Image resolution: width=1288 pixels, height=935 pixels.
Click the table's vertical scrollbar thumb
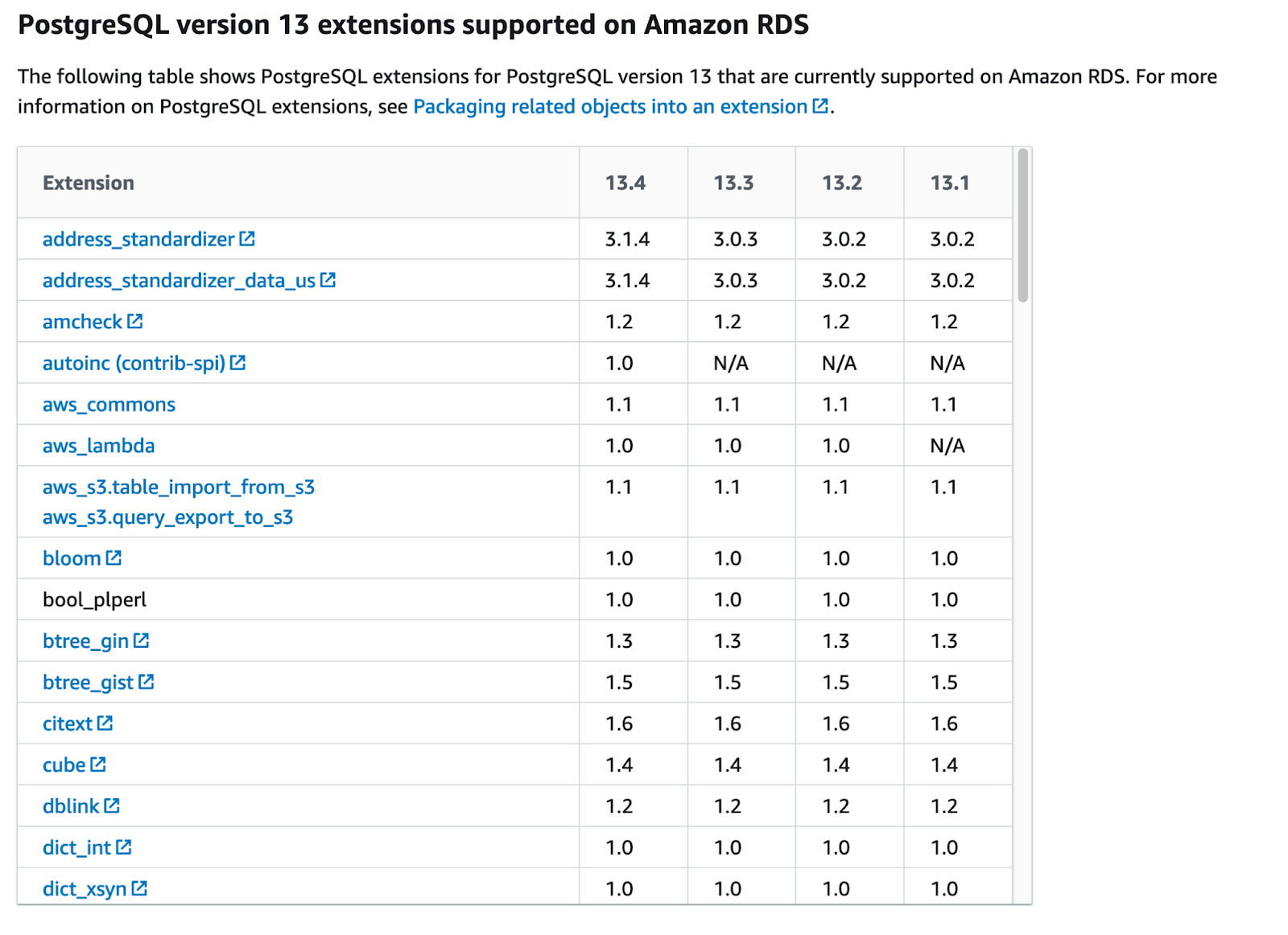[1022, 225]
